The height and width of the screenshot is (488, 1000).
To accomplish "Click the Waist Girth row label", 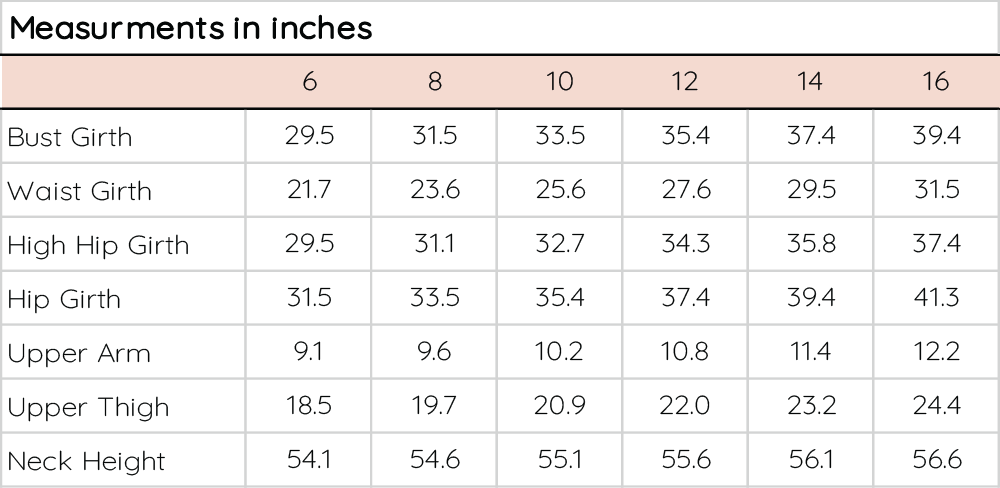I will click(x=80, y=191).
